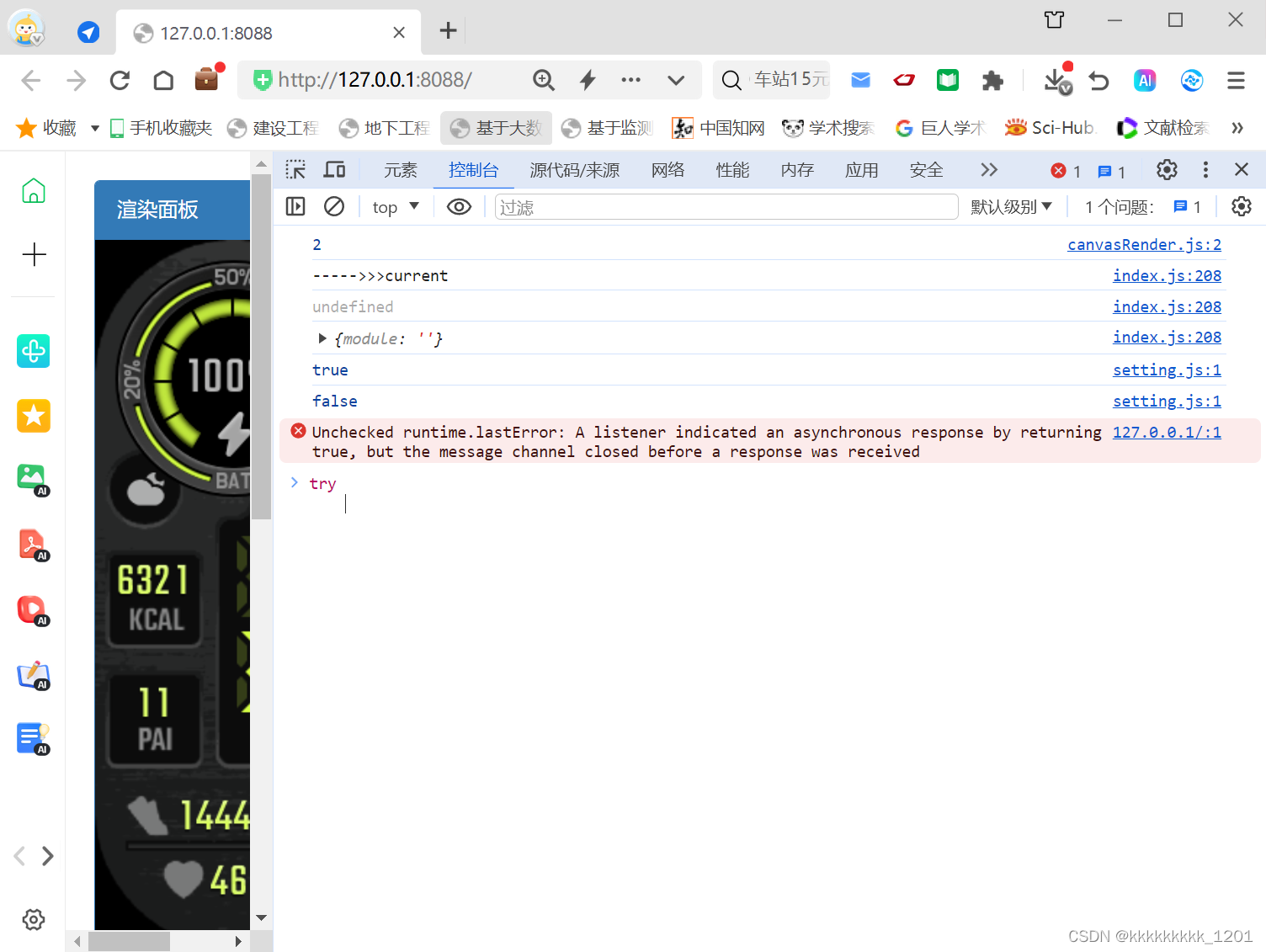Click sidebar green home icon

[34, 190]
